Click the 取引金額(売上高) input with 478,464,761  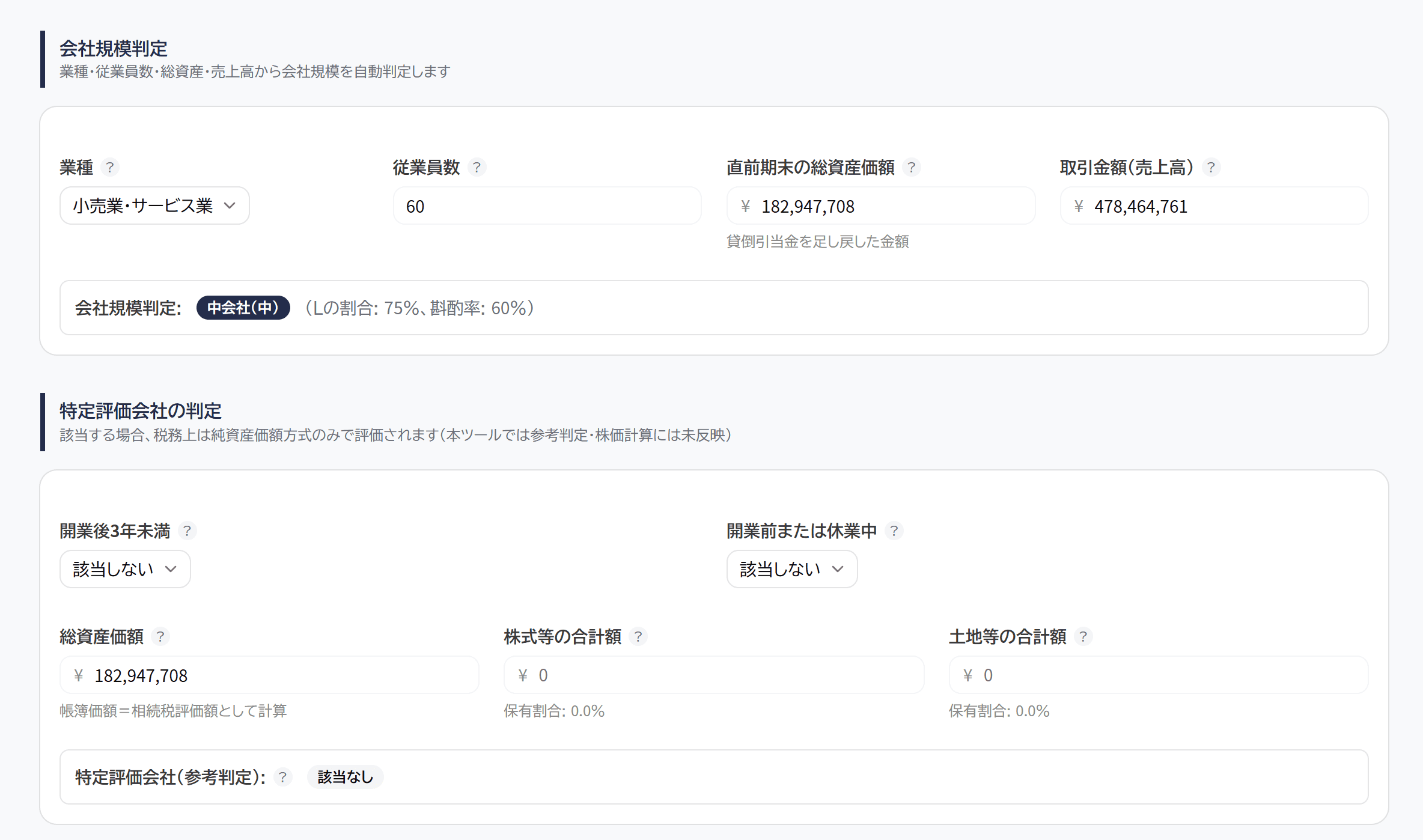[x=1214, y=205]
